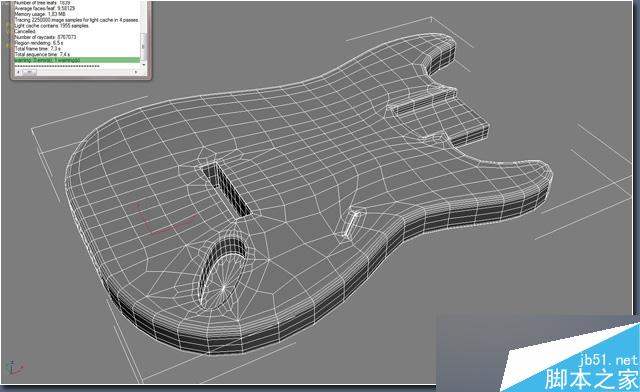Screen dimensions: 640x392
Task: Click the 'Total sequence time: 7.4 s' log line
Action: [x=42, y=54]
